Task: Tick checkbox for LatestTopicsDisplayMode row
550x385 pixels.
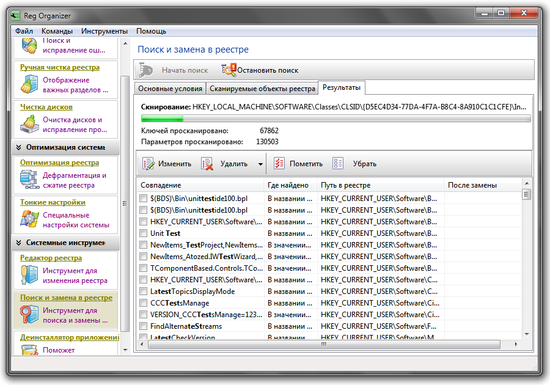Action: pos(143,291)
